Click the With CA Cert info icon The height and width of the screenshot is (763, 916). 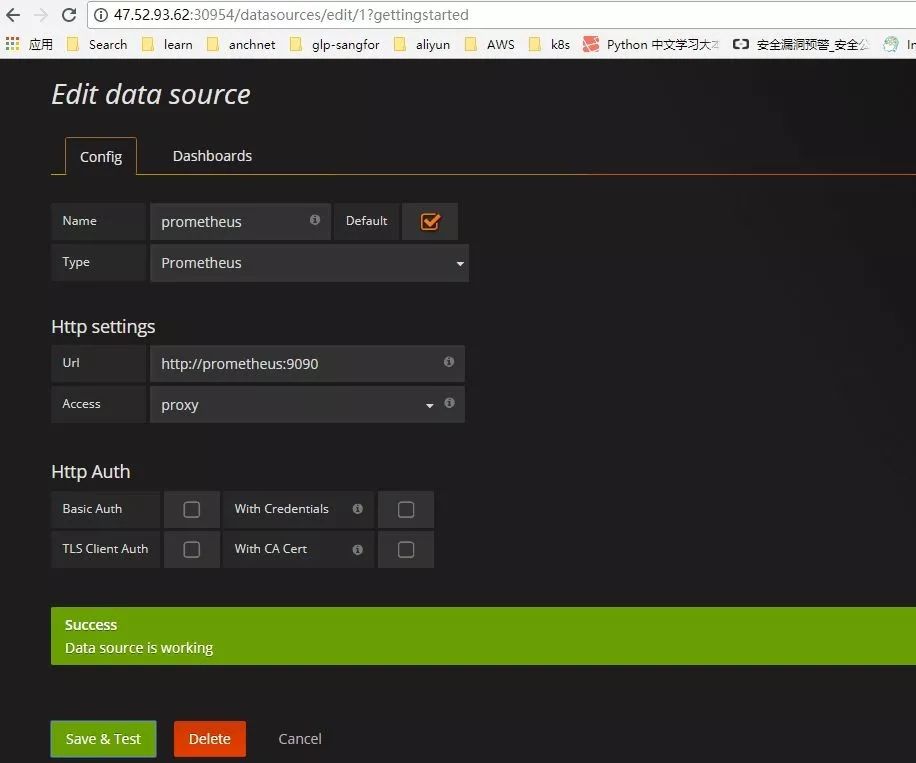point(358,549)
